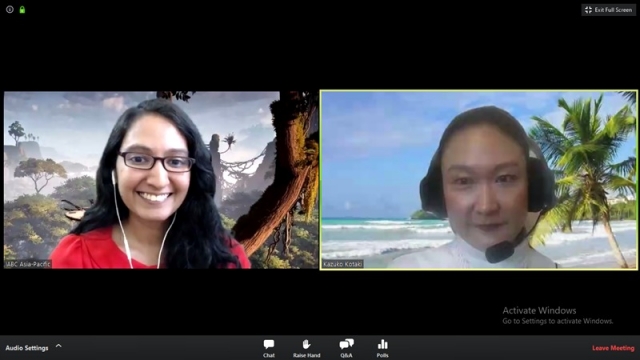This screenshot has height=360, width=640.
Task: Click the Chat label in toolbar
Action: (269, 355)
